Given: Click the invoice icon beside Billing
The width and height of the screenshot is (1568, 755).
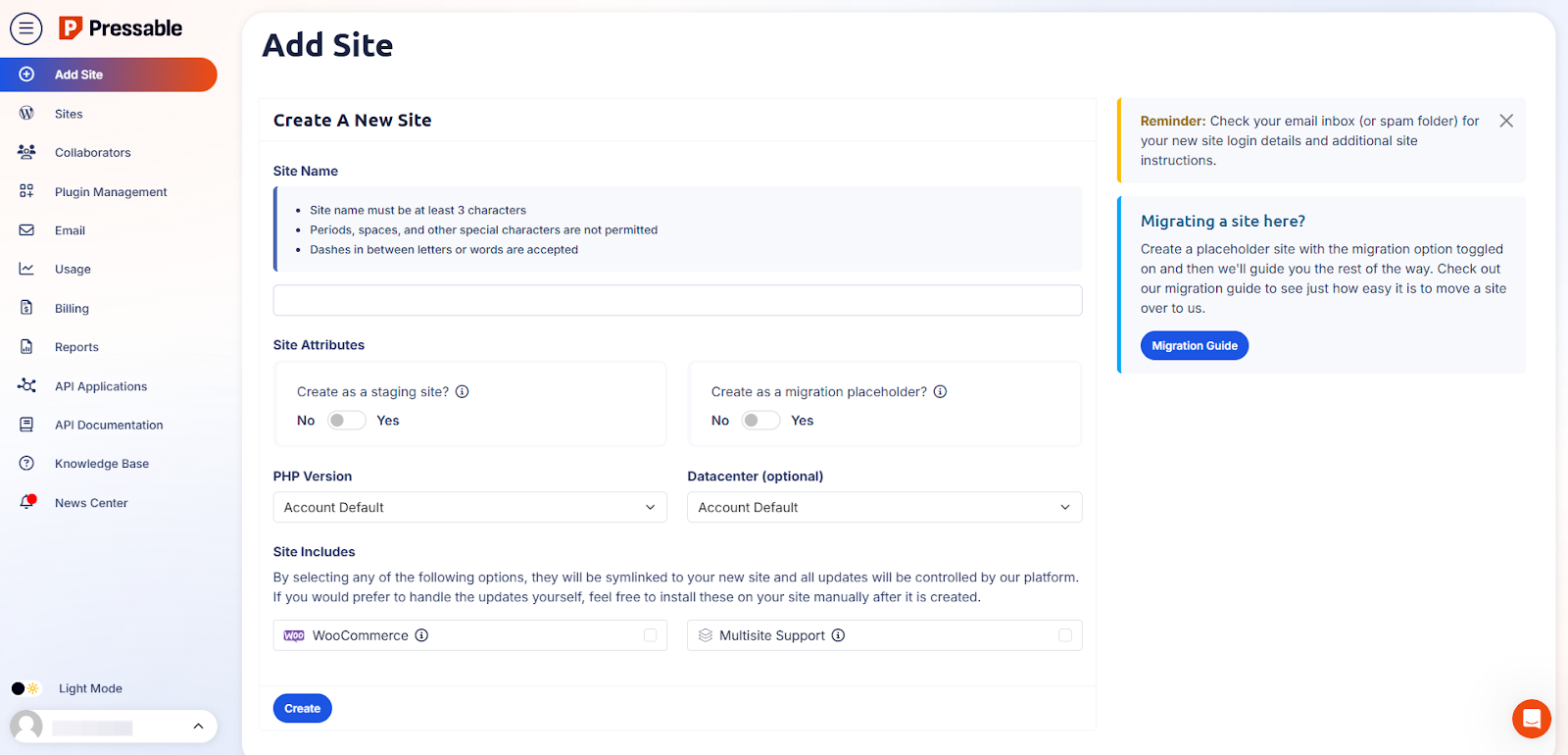Looking at the screenshot, I should [26, 308].
